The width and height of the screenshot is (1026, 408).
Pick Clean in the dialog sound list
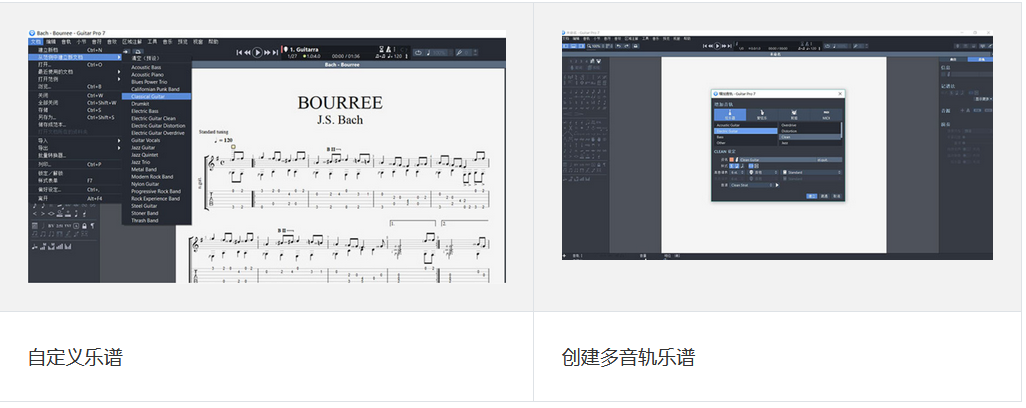(810, 137)
